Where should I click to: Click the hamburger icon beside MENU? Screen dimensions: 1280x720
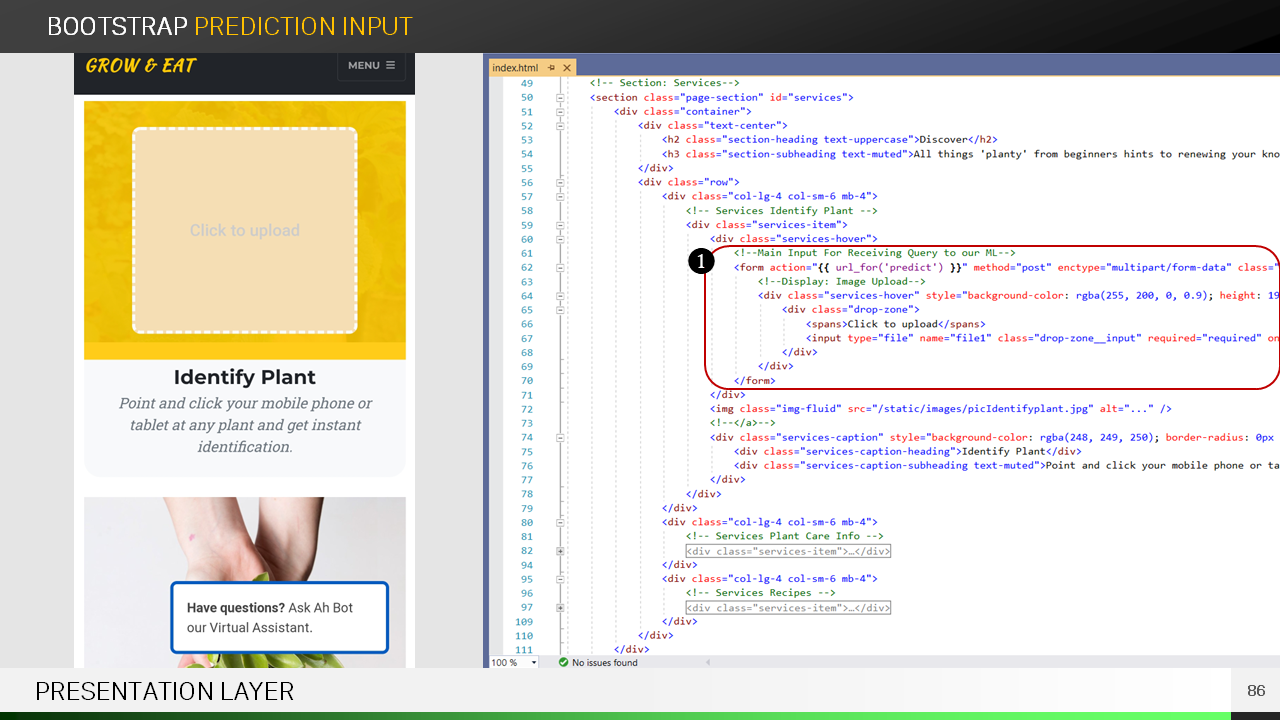(390, 66)
